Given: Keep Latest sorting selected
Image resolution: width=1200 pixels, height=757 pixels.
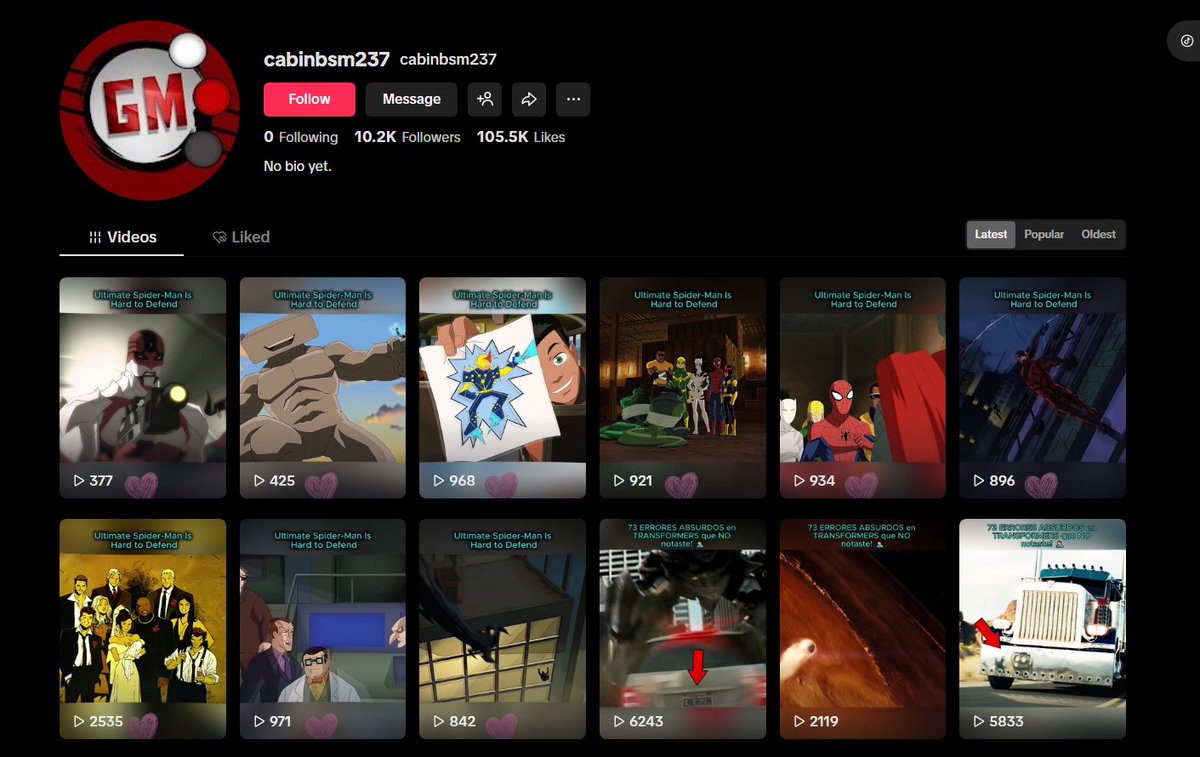Looking at the screenshot, I should pyautogui.click(x=990, y=234).
